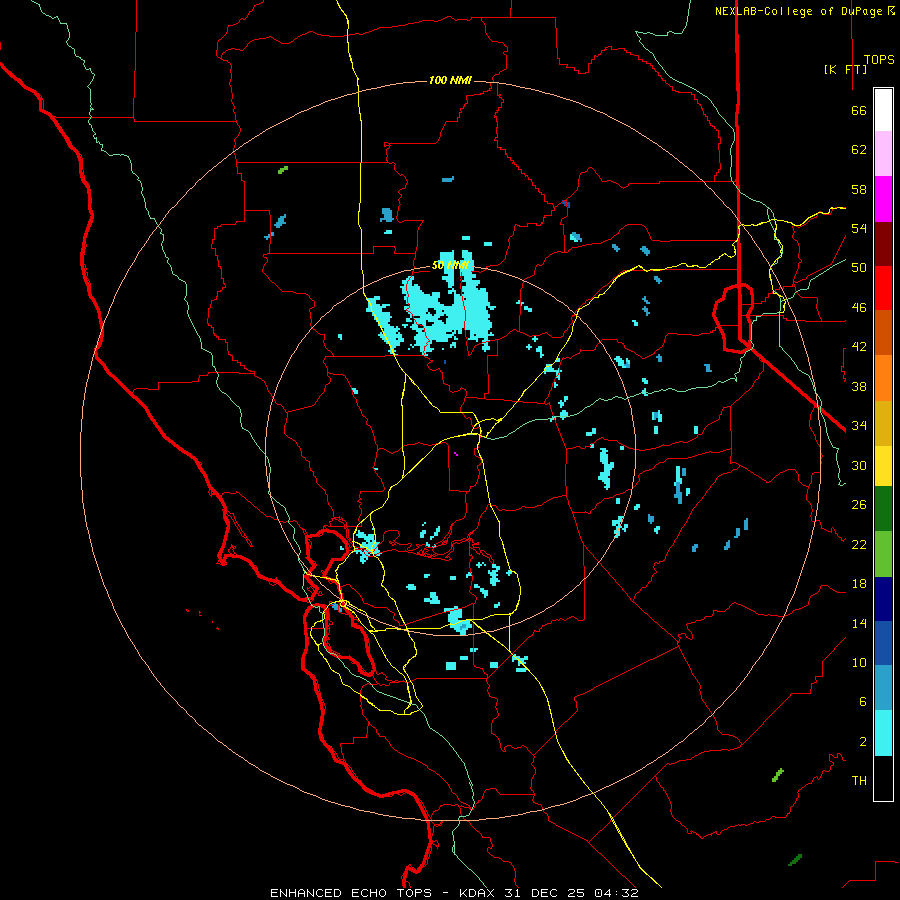Click the small magenta pixel near radar center

(x=456, y=454)
